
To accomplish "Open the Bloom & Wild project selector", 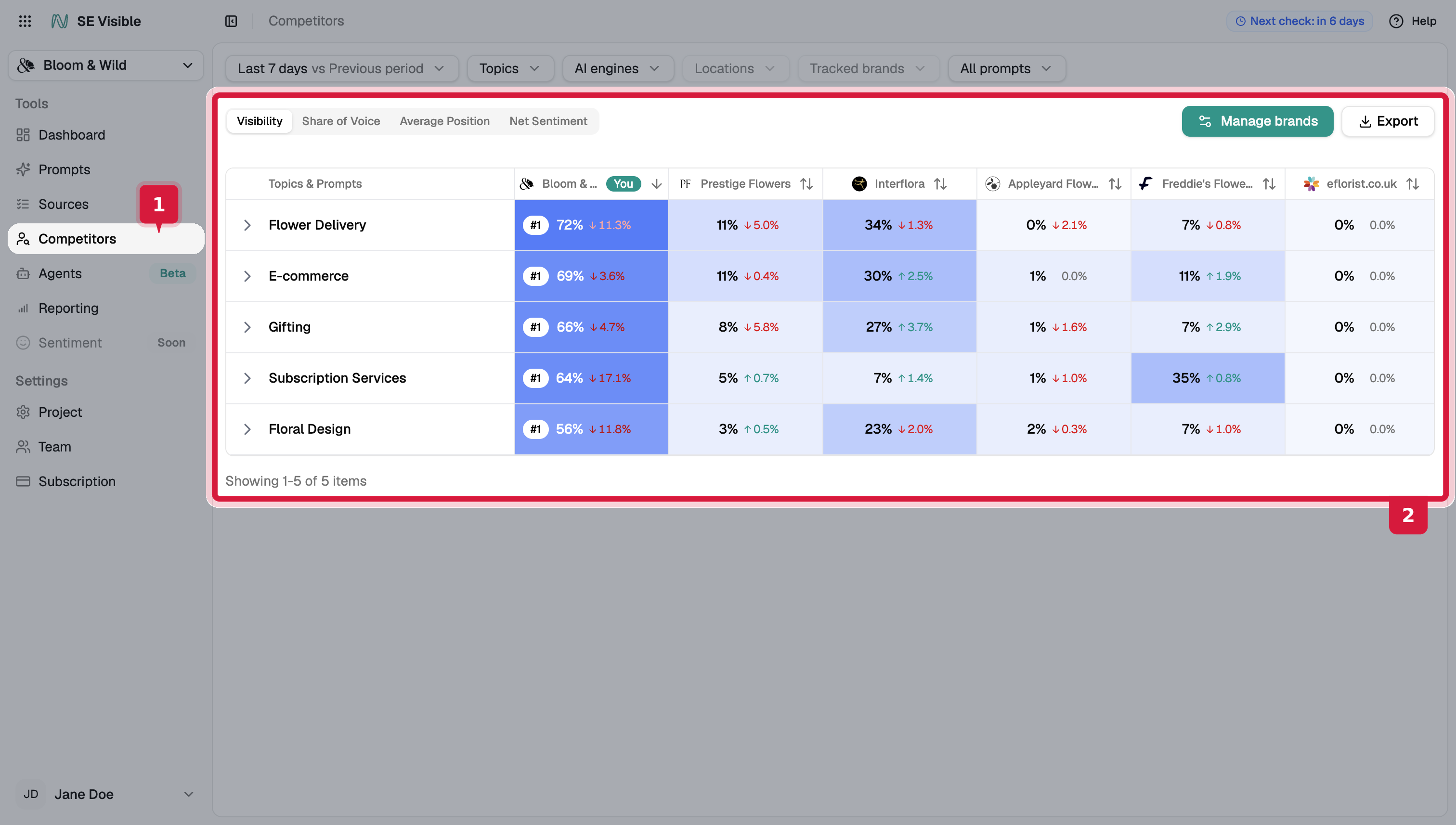I will [106, 65].
